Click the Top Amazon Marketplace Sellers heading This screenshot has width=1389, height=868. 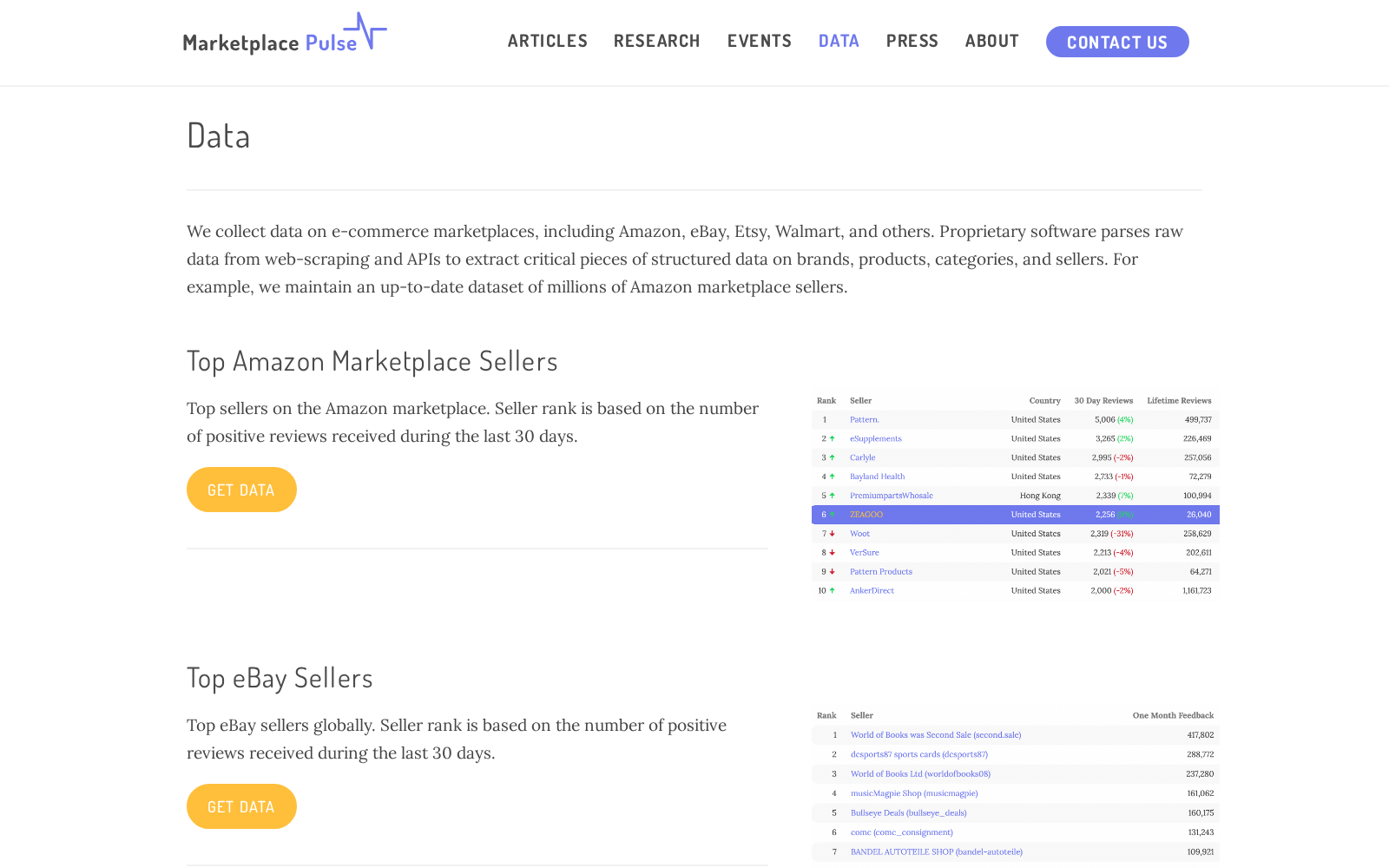coord(372,361)
